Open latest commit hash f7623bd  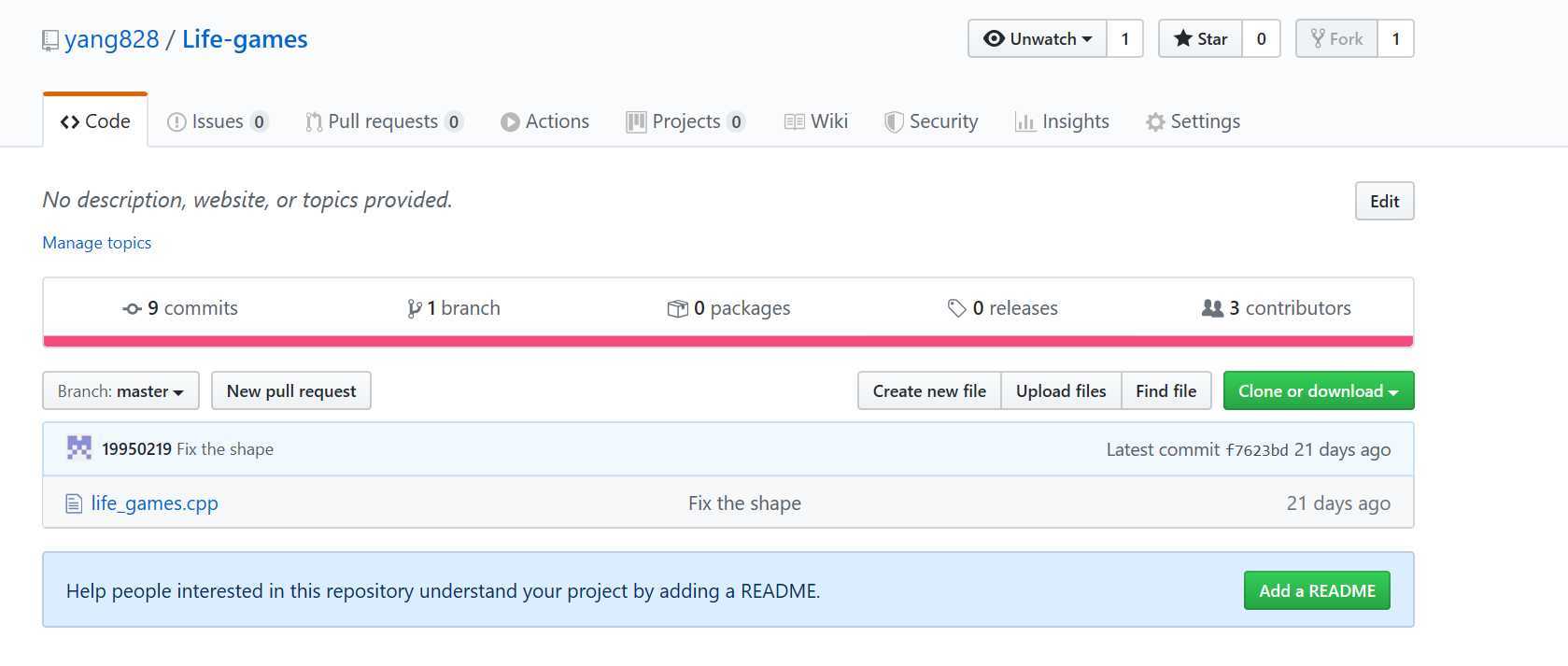(x=1257, y=450)
